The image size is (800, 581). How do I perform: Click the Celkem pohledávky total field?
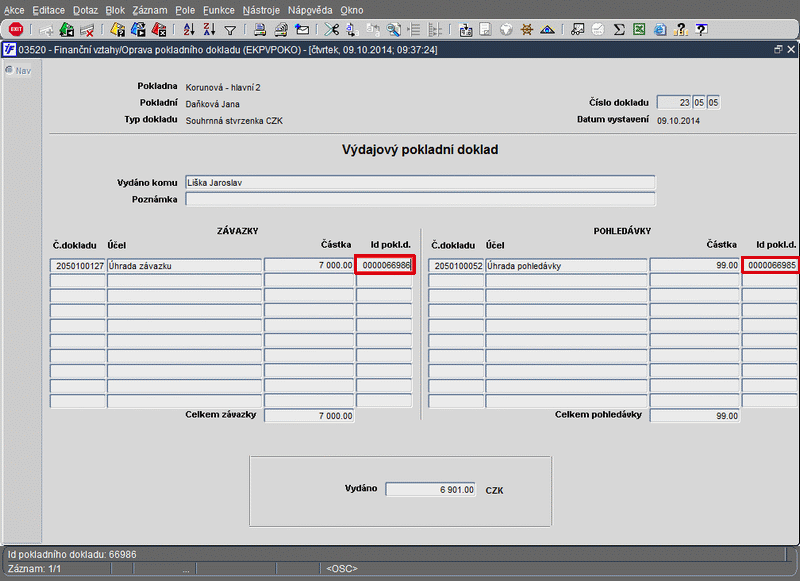tap(694, 416)
